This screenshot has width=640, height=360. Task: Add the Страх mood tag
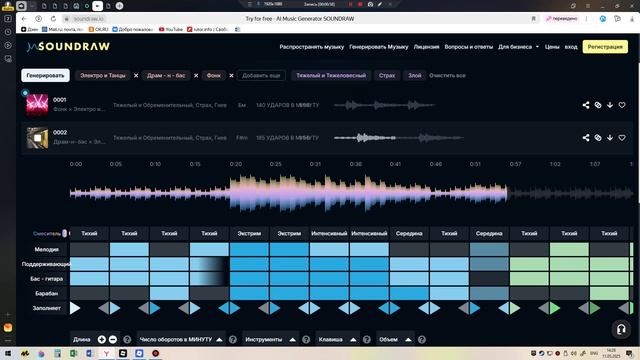point(387,76)
